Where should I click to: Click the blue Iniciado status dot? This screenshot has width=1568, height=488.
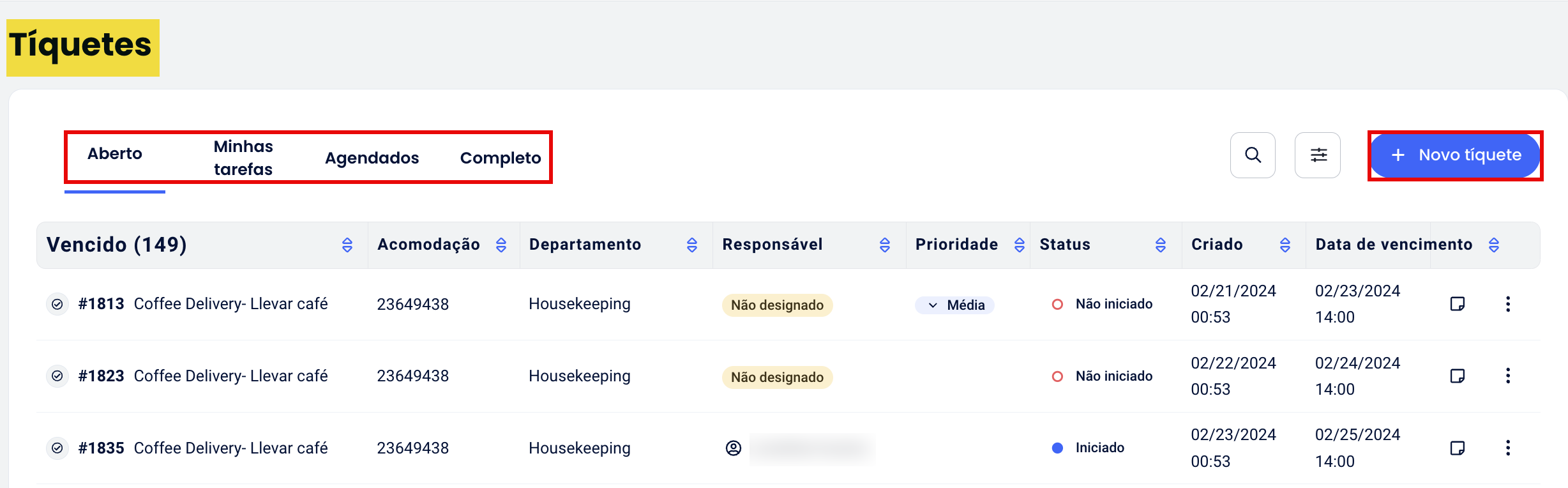1057,448
